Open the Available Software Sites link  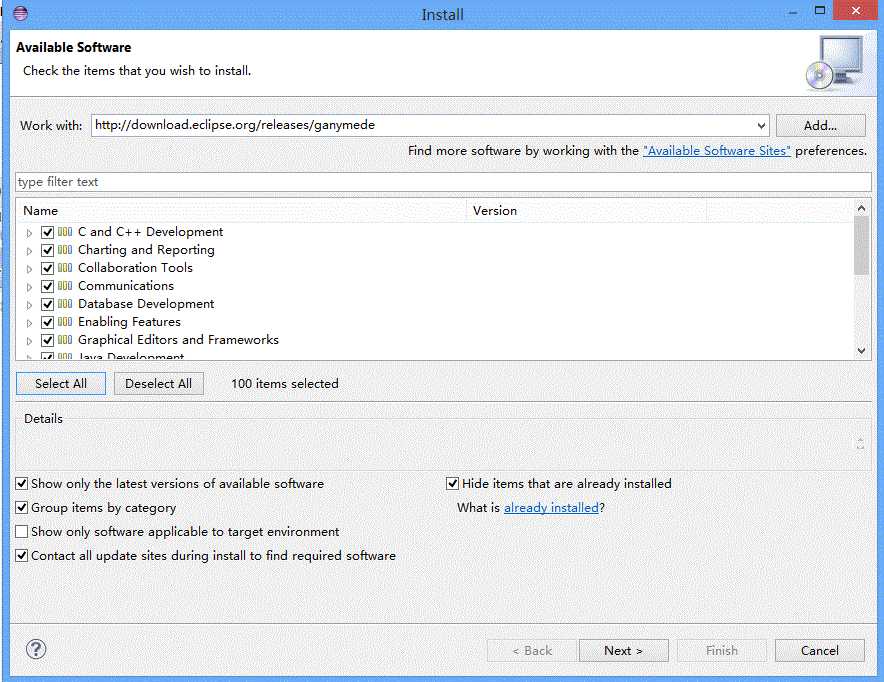click(x=717, y=150)
